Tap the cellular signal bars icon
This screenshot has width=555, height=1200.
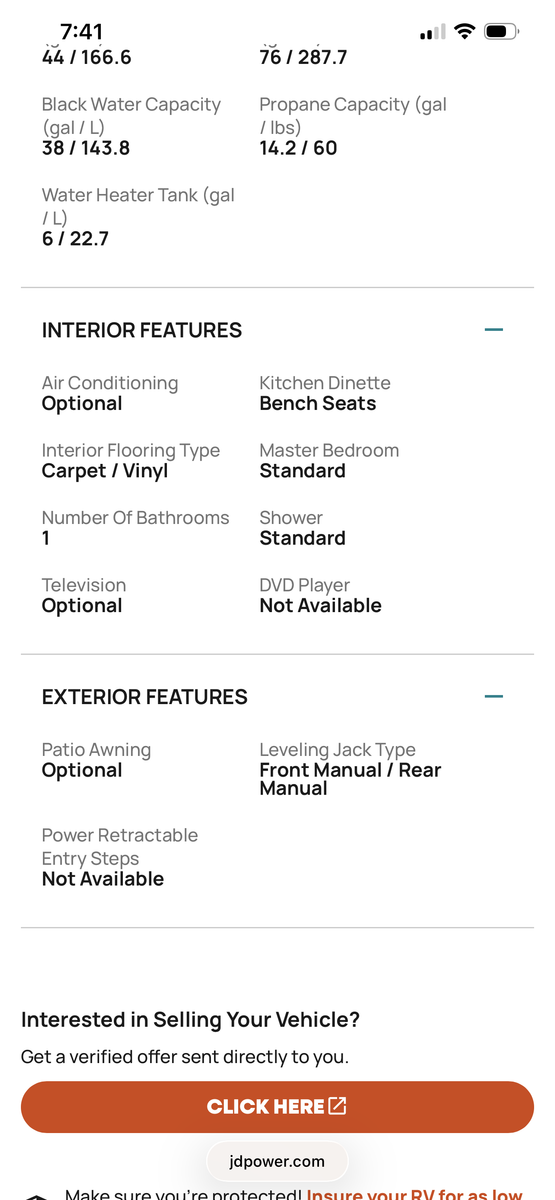432,33
